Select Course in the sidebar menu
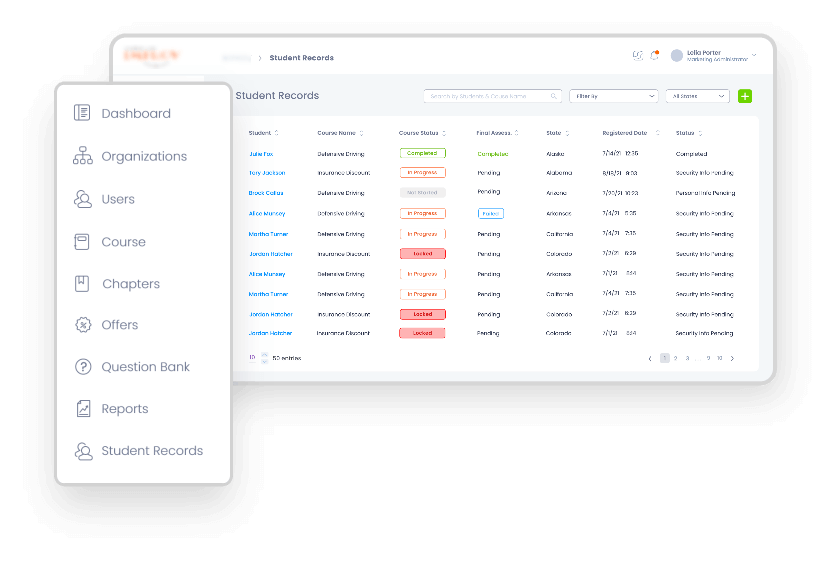834x563 pixels. [123, 242]
